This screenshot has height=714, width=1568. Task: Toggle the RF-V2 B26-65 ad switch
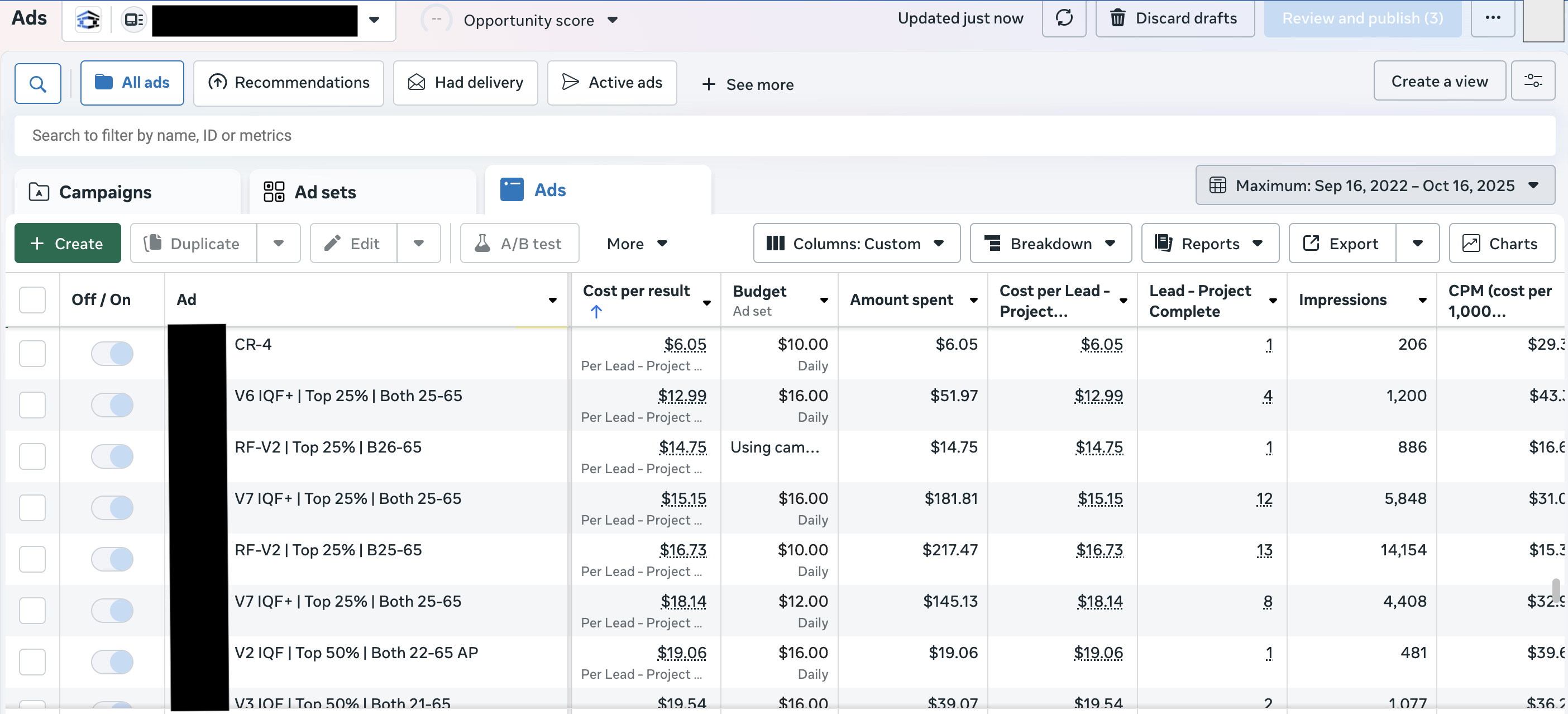pos(112,456)
